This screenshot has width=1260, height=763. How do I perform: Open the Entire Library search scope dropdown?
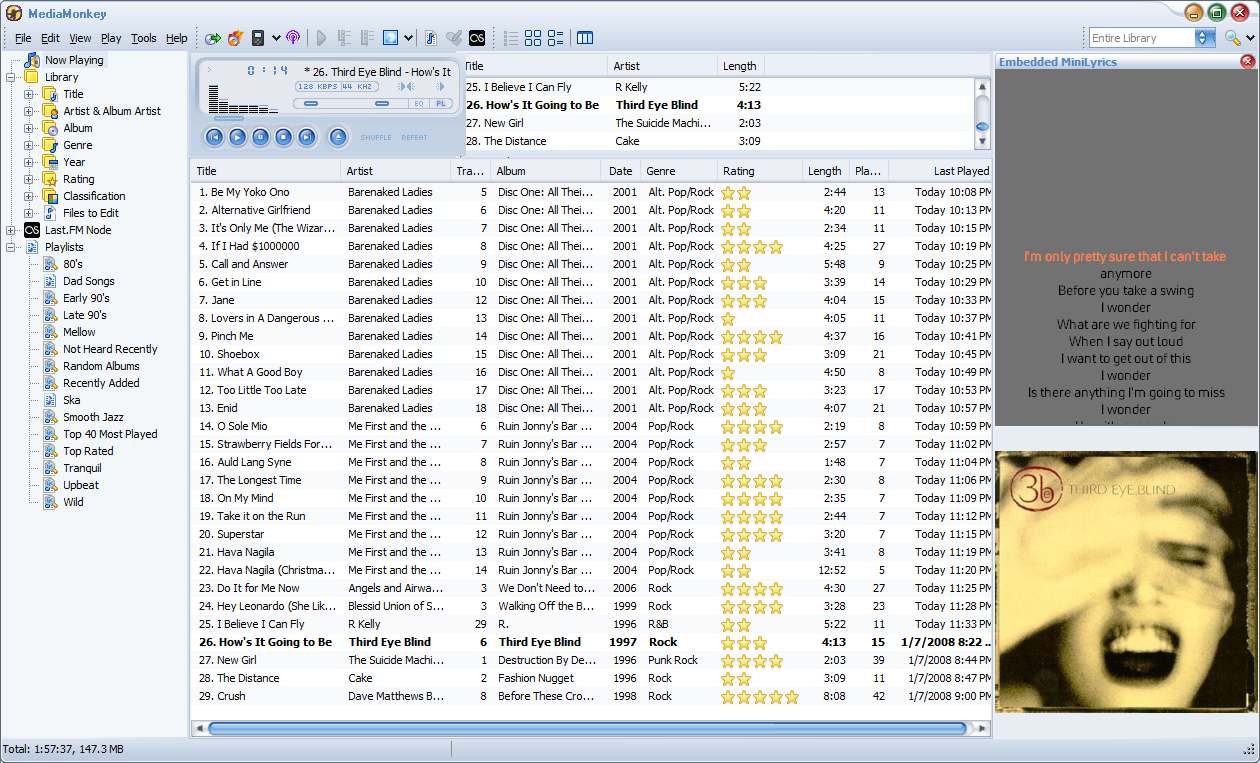click(x=1203, y=38)
